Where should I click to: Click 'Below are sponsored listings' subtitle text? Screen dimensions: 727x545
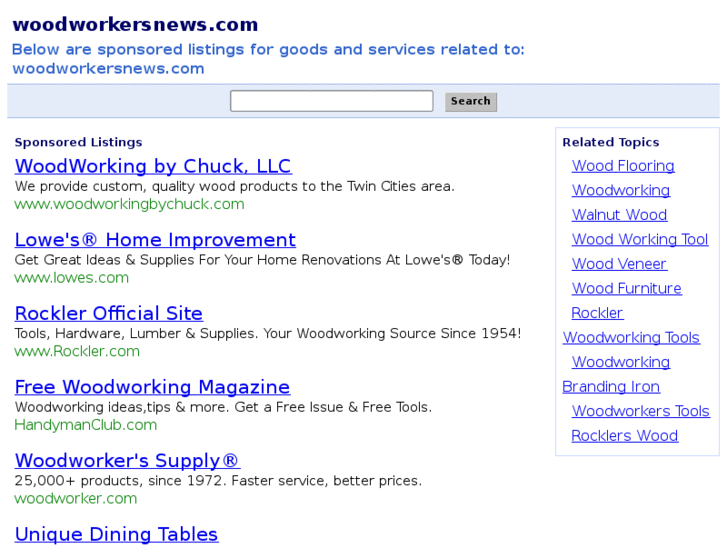pyautogui.click(x=268, y=59)
